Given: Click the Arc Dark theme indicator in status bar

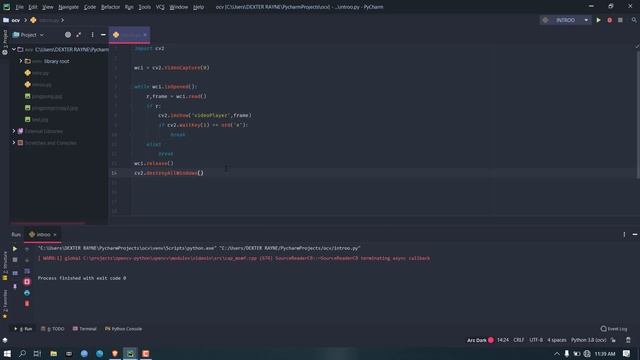Looking at the screenshot, I should point(480,340).
